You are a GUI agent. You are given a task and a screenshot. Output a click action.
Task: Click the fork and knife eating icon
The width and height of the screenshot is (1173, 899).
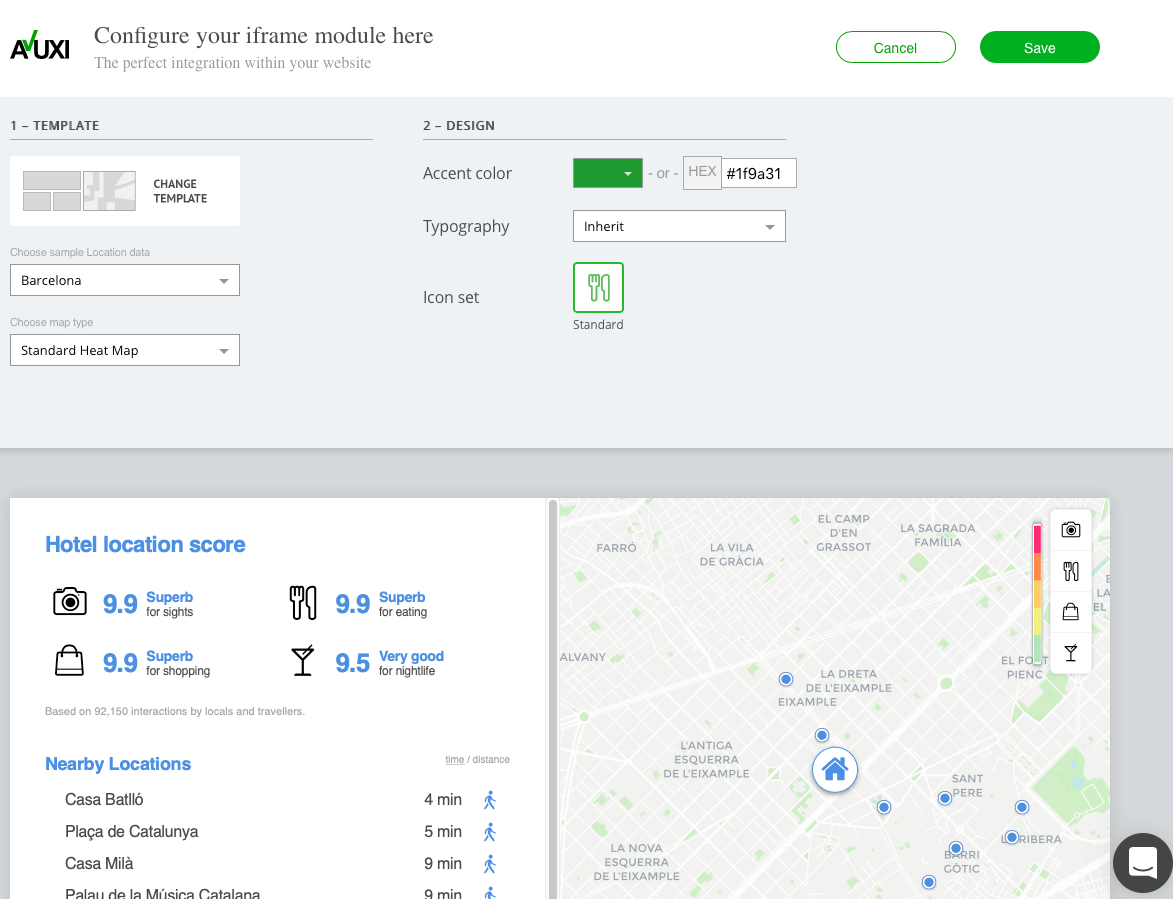point(303,603)
